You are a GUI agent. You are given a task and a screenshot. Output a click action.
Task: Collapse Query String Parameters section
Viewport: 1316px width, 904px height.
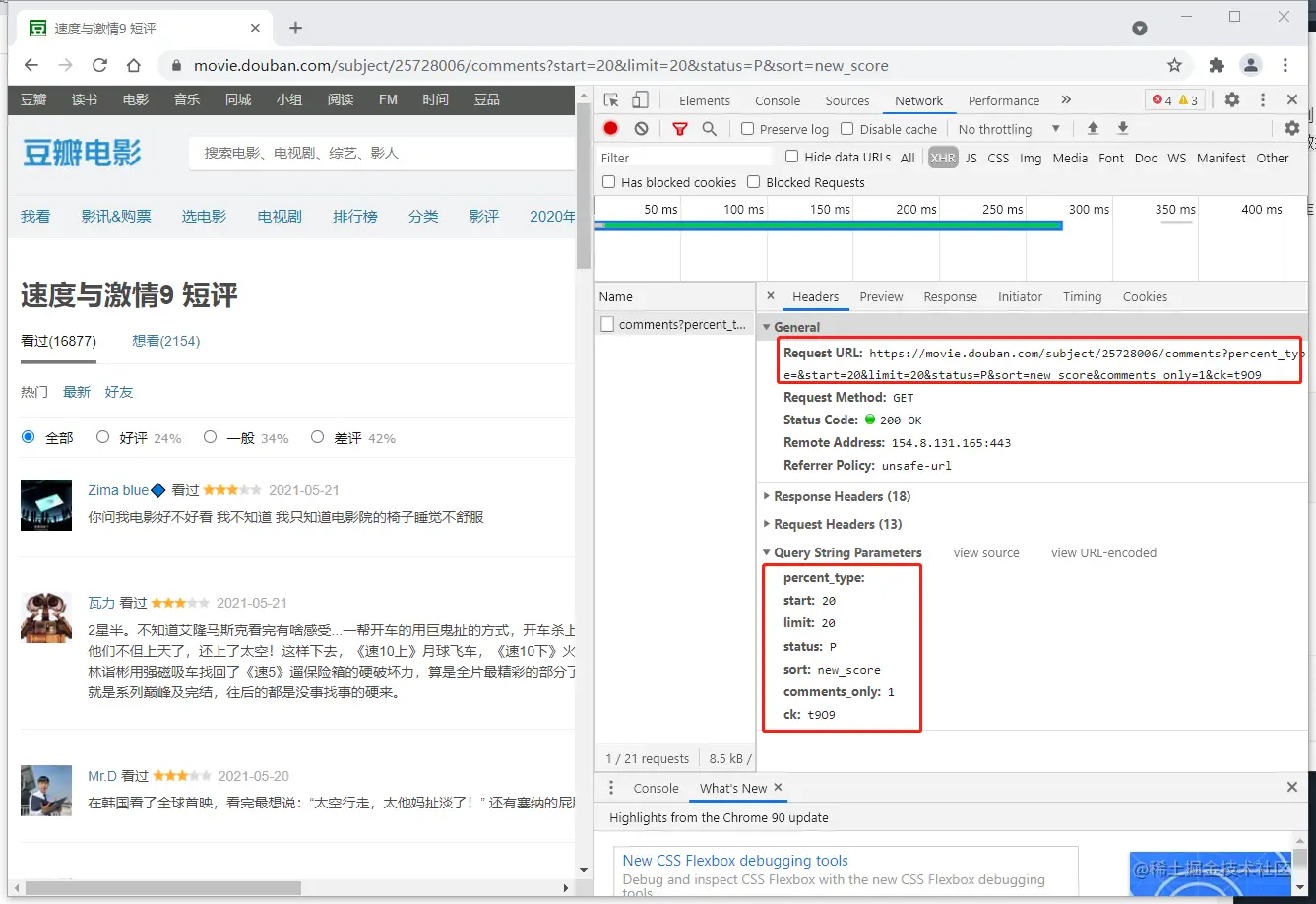(x=767, y=552)
